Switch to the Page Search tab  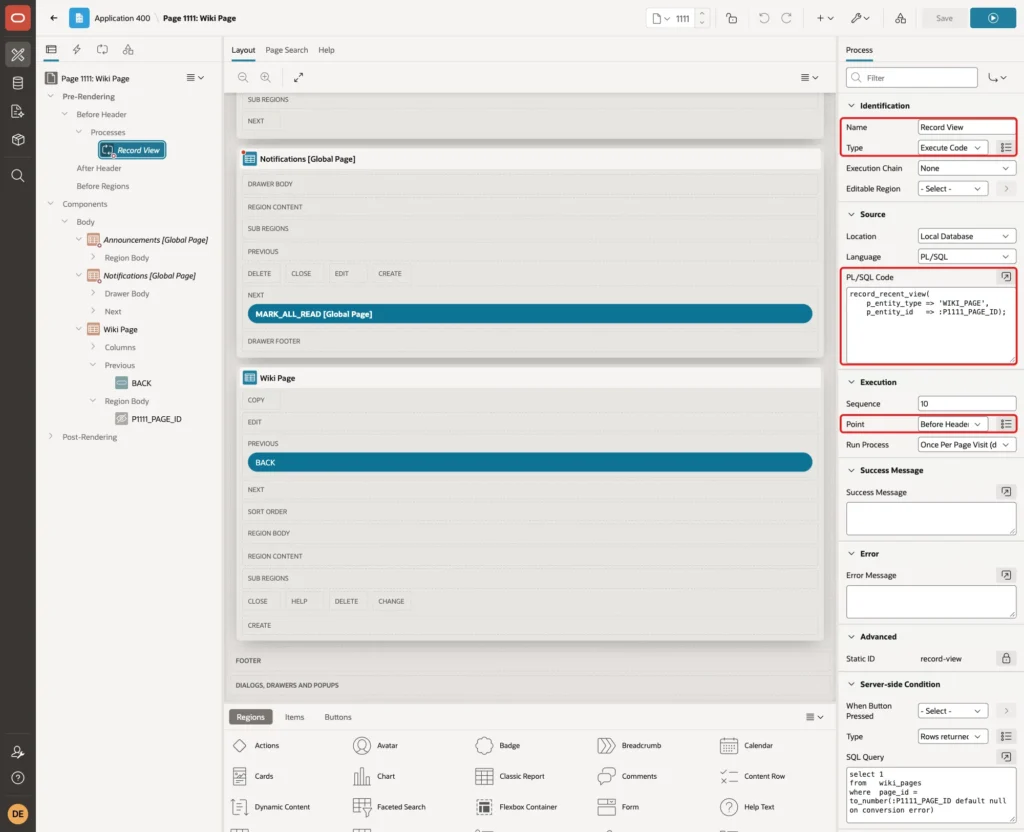point(286,50)
